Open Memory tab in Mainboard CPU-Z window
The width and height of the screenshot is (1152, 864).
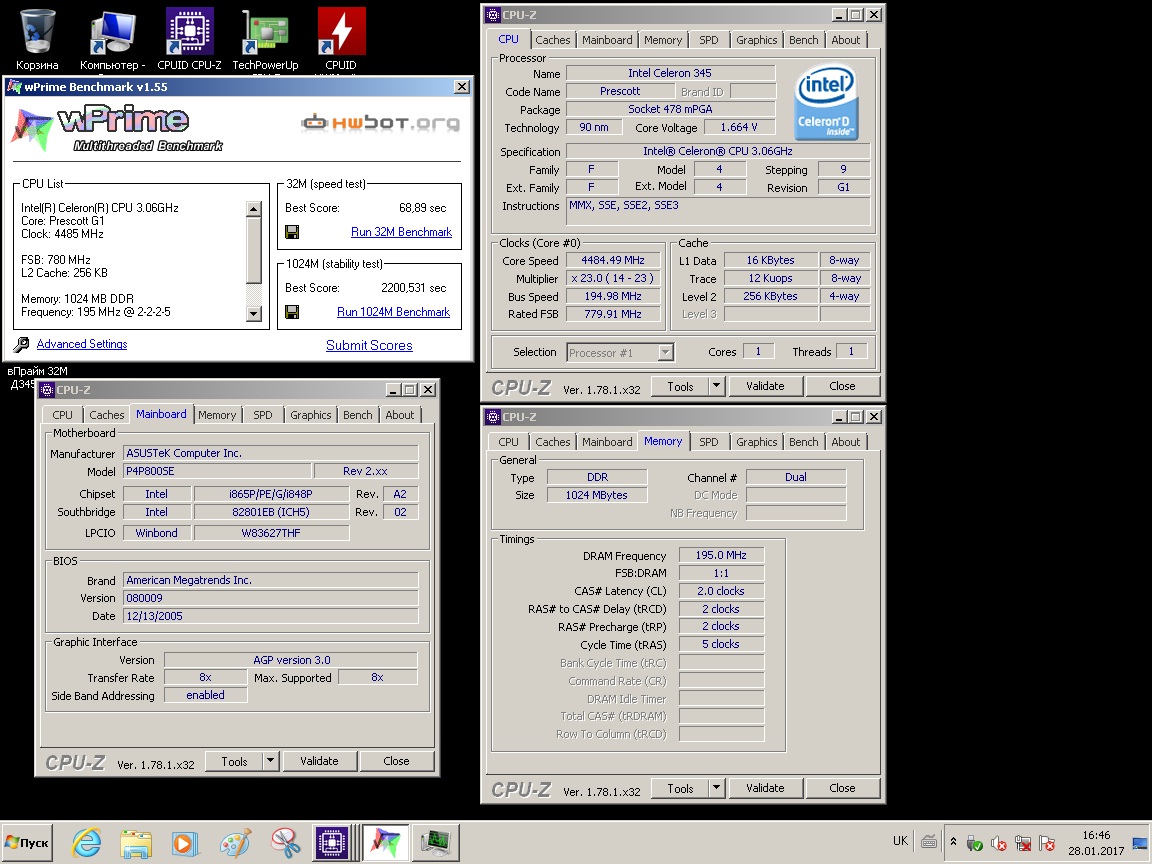[x=217, y=415]
